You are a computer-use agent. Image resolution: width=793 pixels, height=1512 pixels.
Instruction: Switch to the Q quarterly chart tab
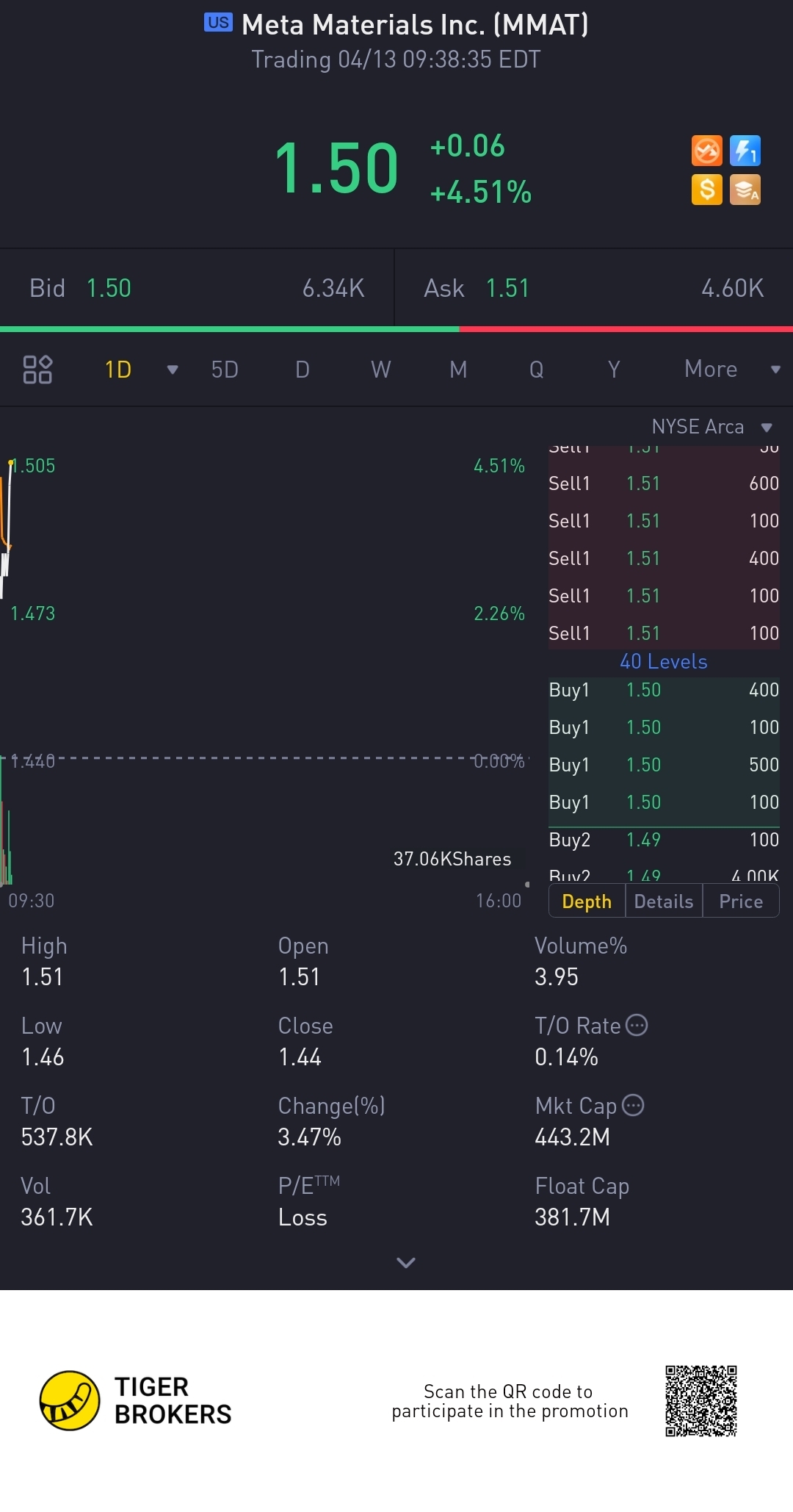click(537, 369)
